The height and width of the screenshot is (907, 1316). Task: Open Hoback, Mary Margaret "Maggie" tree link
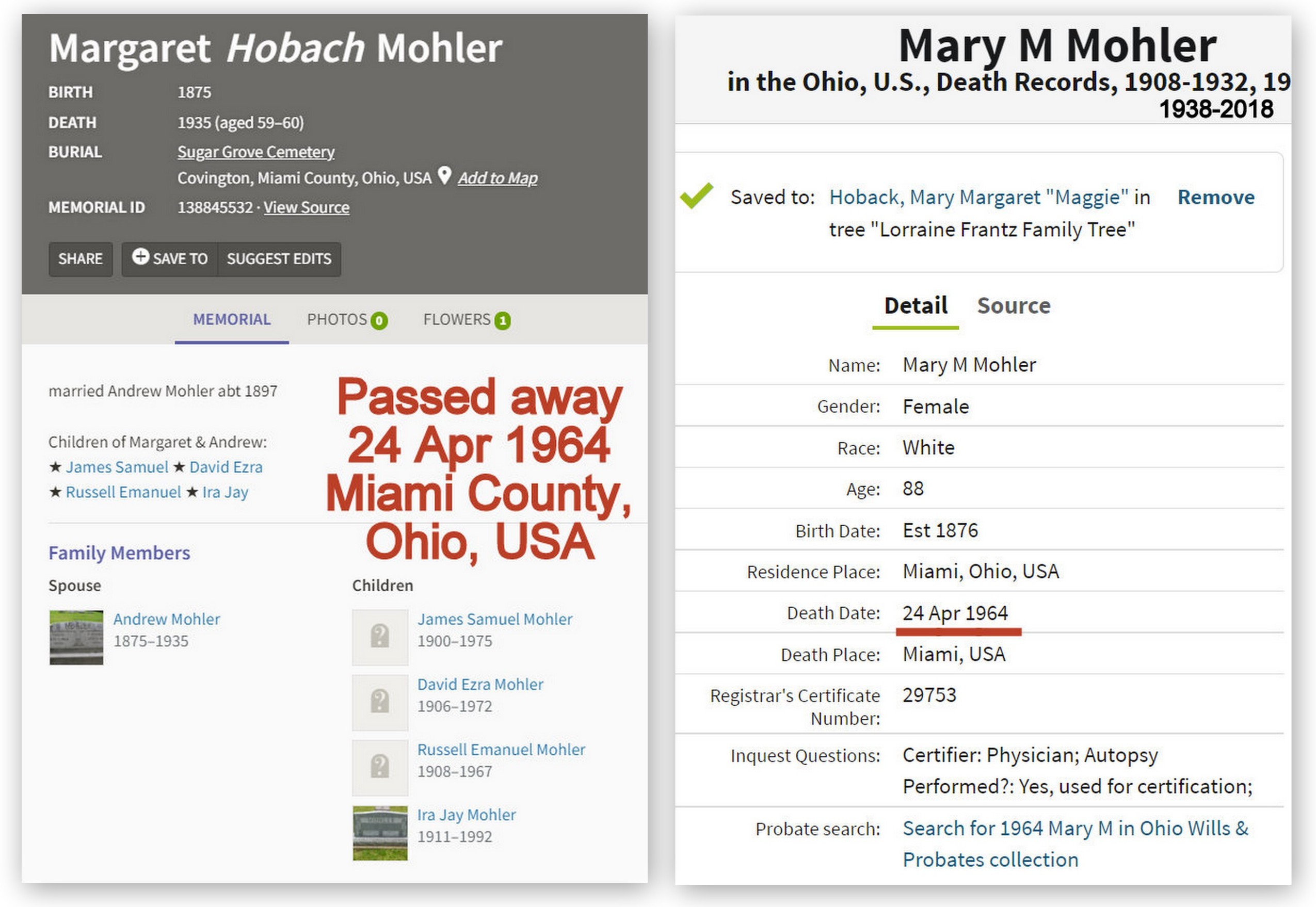click(x=978, y=197)
